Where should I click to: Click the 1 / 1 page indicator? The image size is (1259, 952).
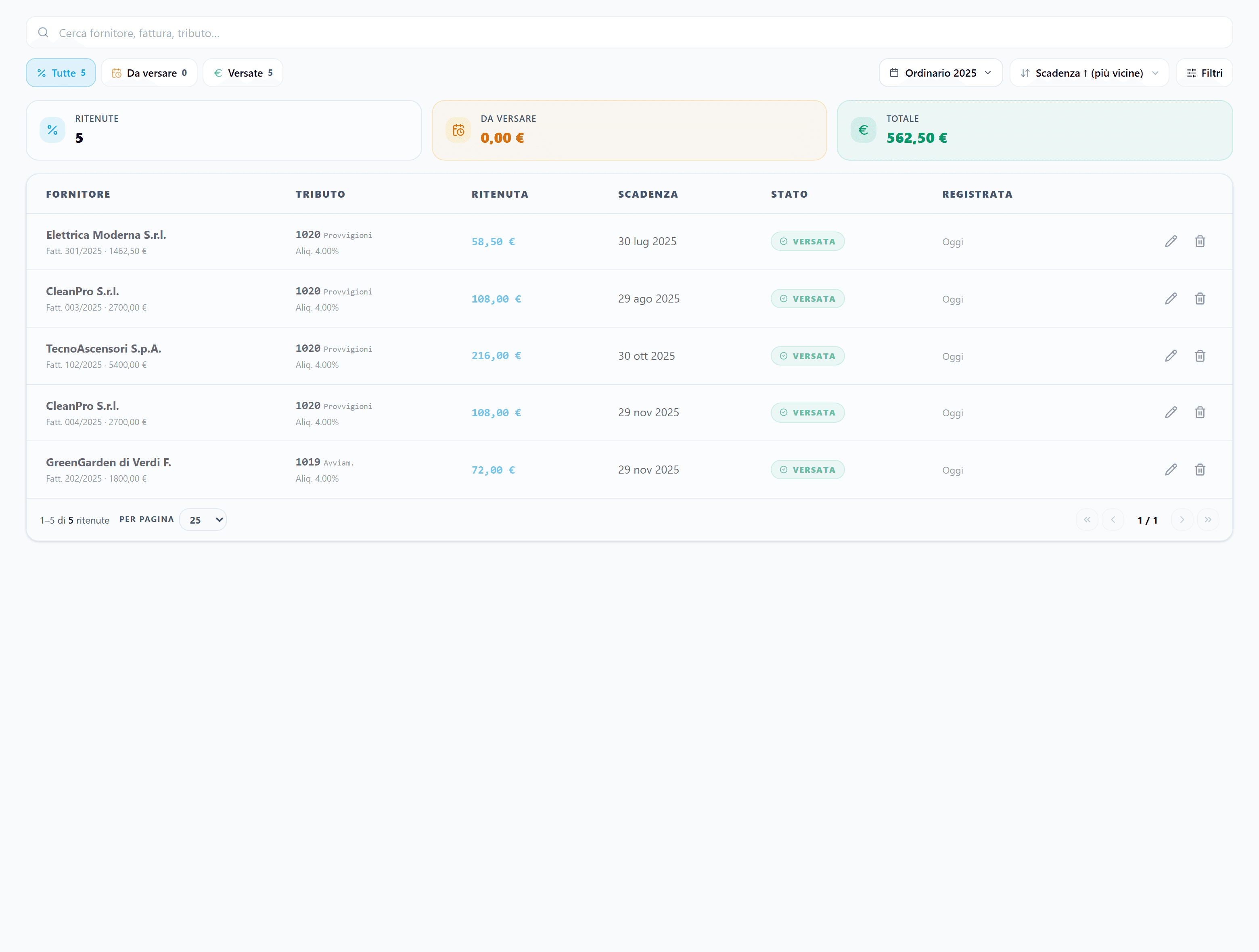pyautogui.click(x=1148, y=520)
